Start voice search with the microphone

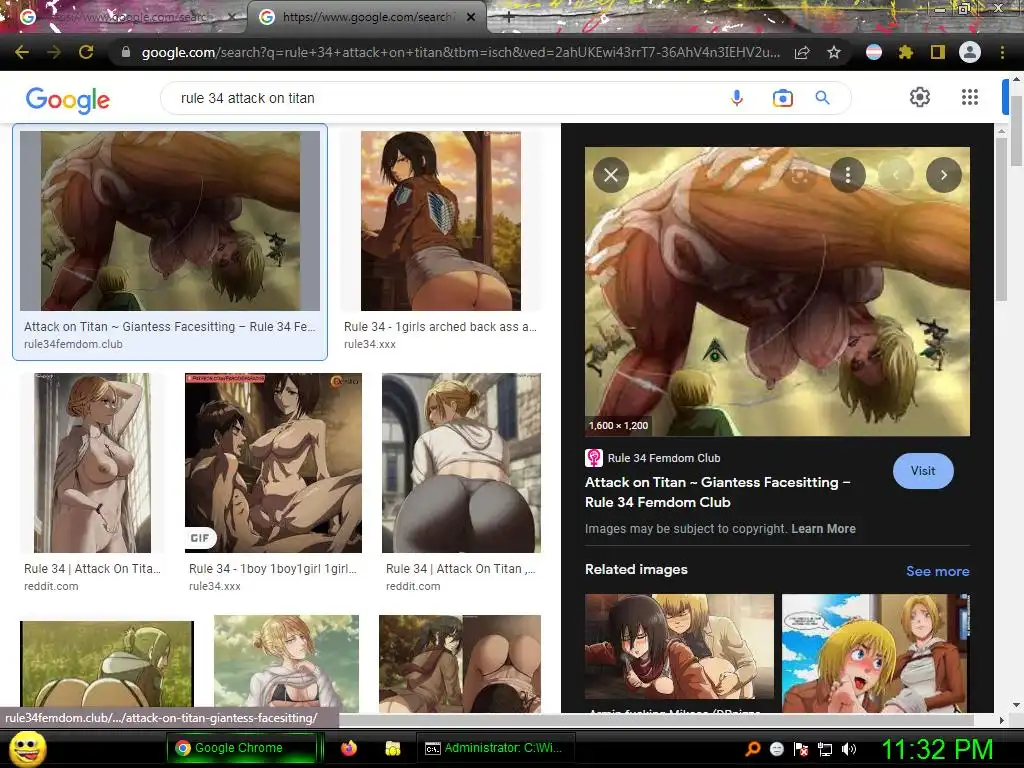point(737,98)
